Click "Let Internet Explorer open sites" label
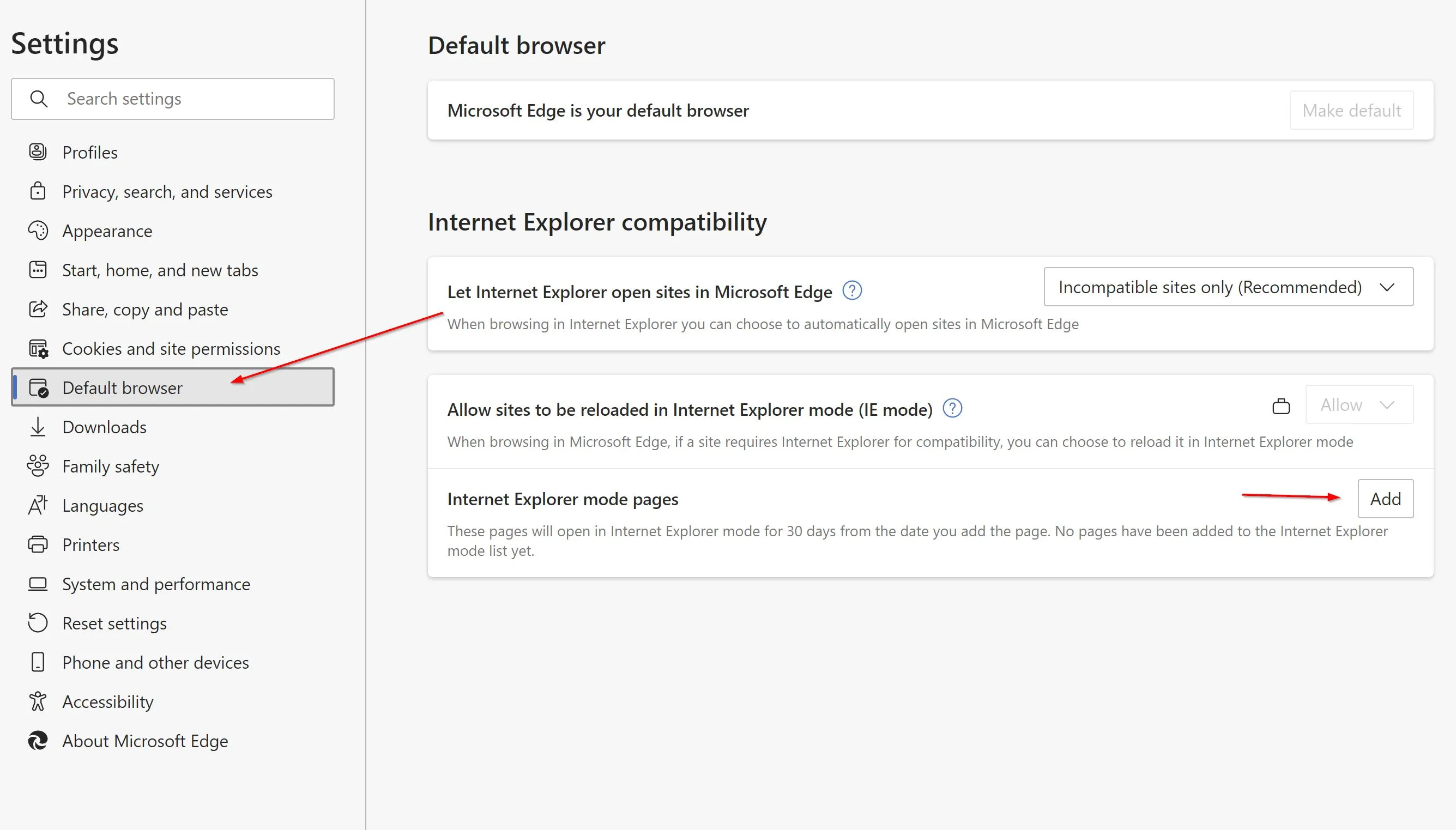Image resolution: width=1456 pixels, height=830 pixels. (639, 292)
